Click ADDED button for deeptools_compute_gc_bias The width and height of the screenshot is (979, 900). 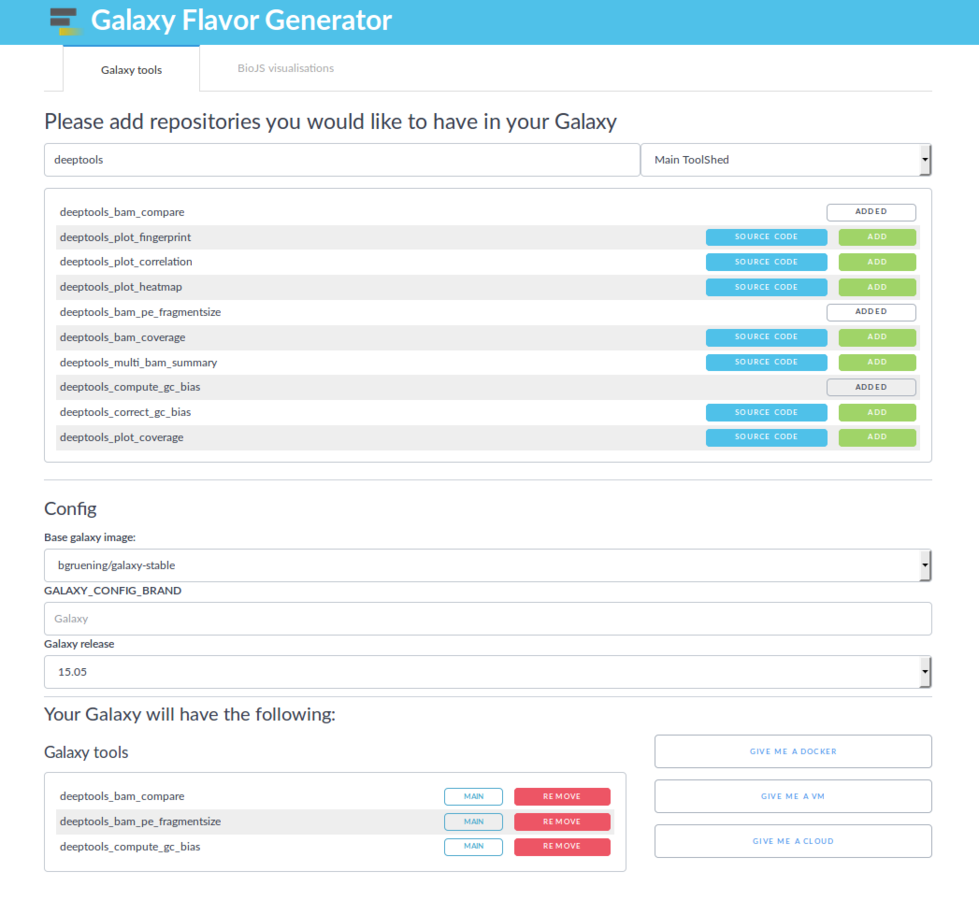tap(871, 387)
